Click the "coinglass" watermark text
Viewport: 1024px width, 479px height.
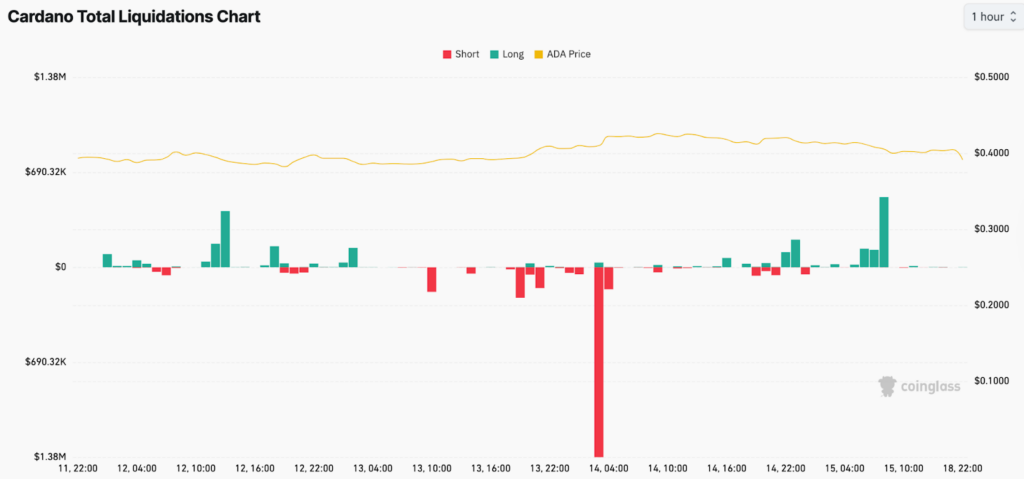(930, 386)
